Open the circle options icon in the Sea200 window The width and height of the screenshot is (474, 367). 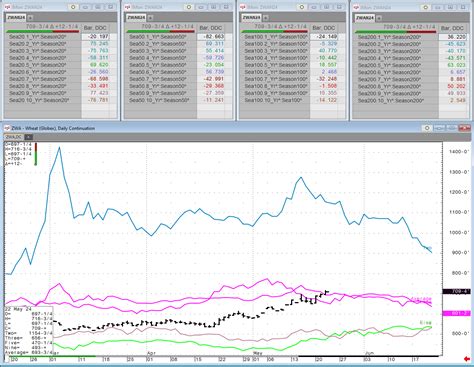(426, 7)
